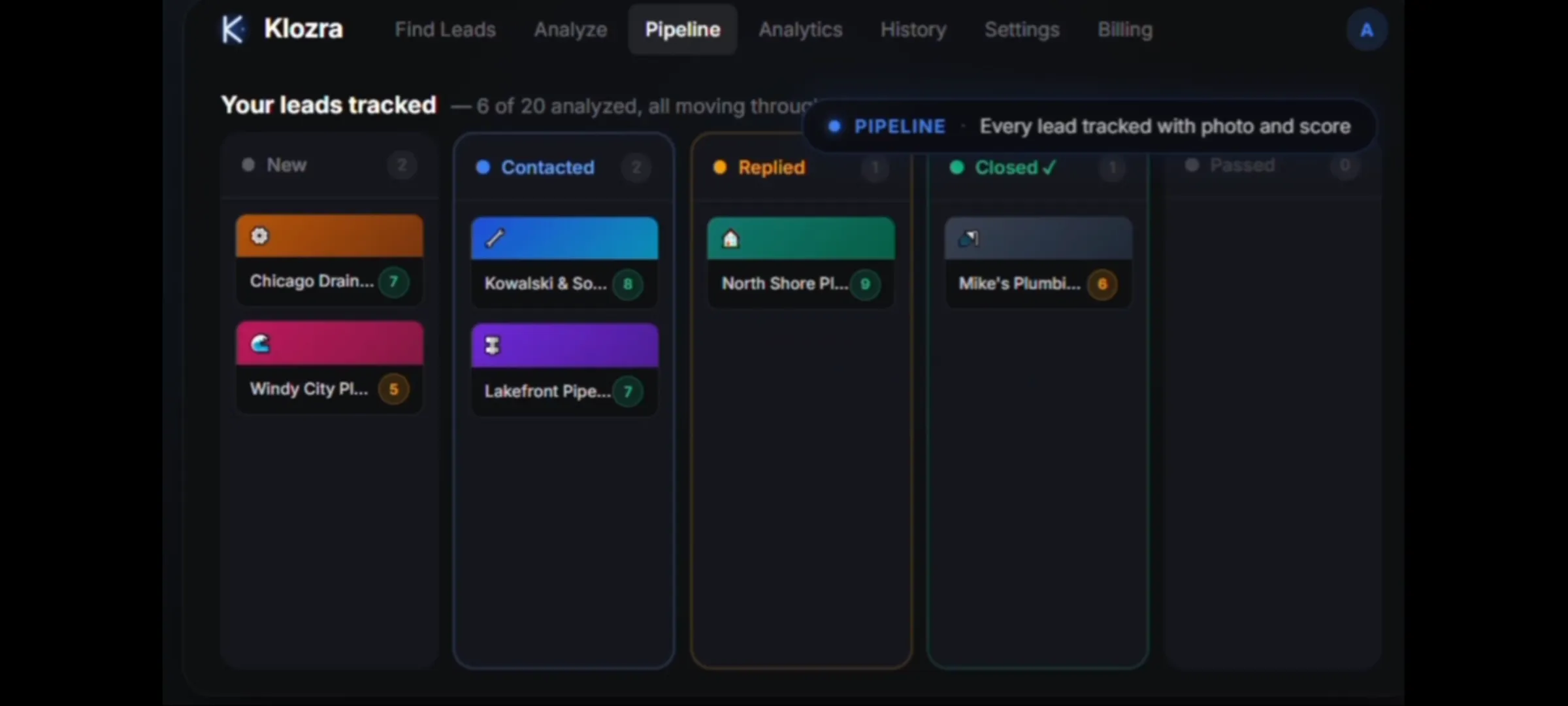
Task: Click the PIPELINE label in the tooltip banner
Action: pyautogui.click(x=900, y=126)
